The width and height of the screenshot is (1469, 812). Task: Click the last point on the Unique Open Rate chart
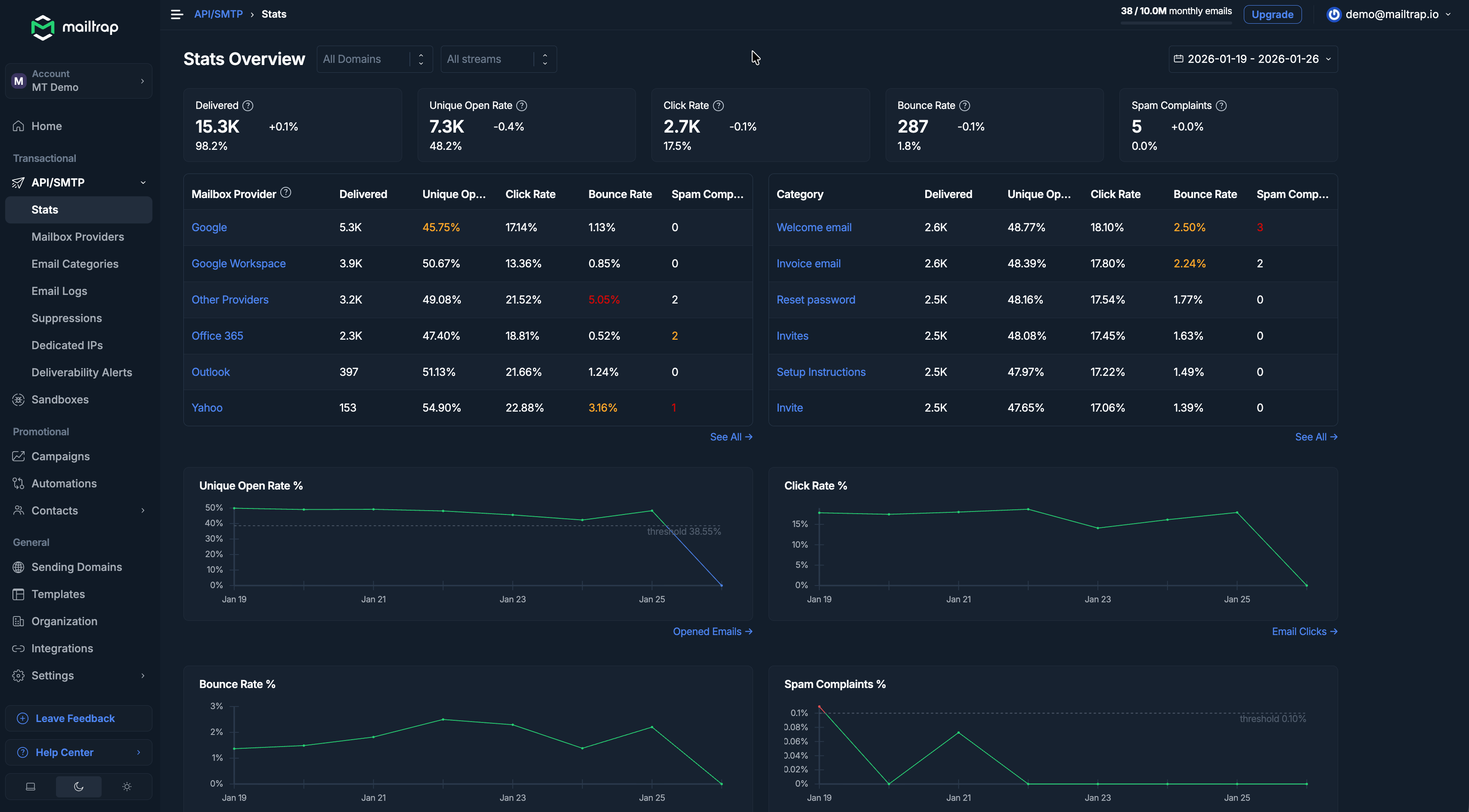(x=722, y=585)
